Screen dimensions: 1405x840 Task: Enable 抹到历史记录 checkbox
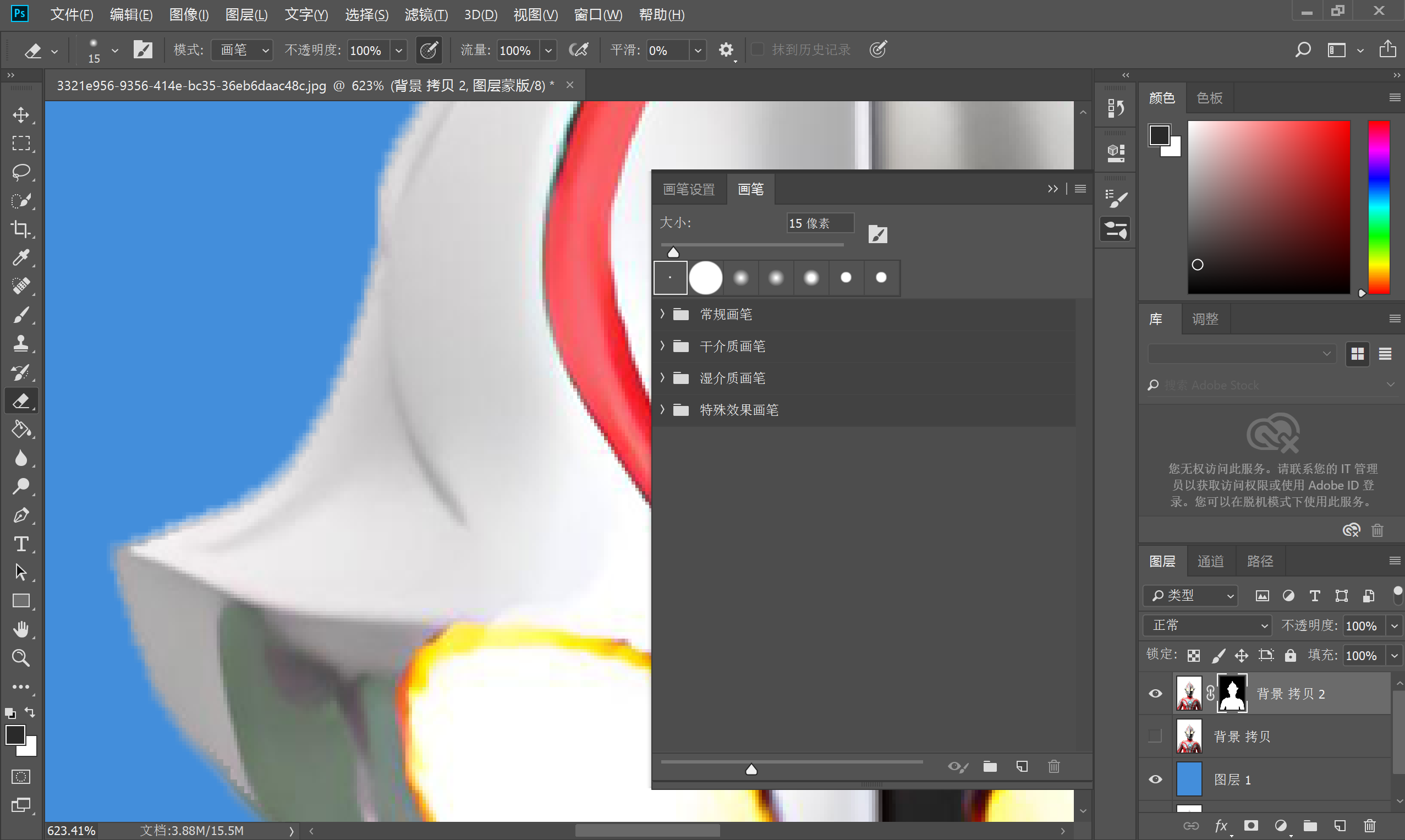[757, 50]
